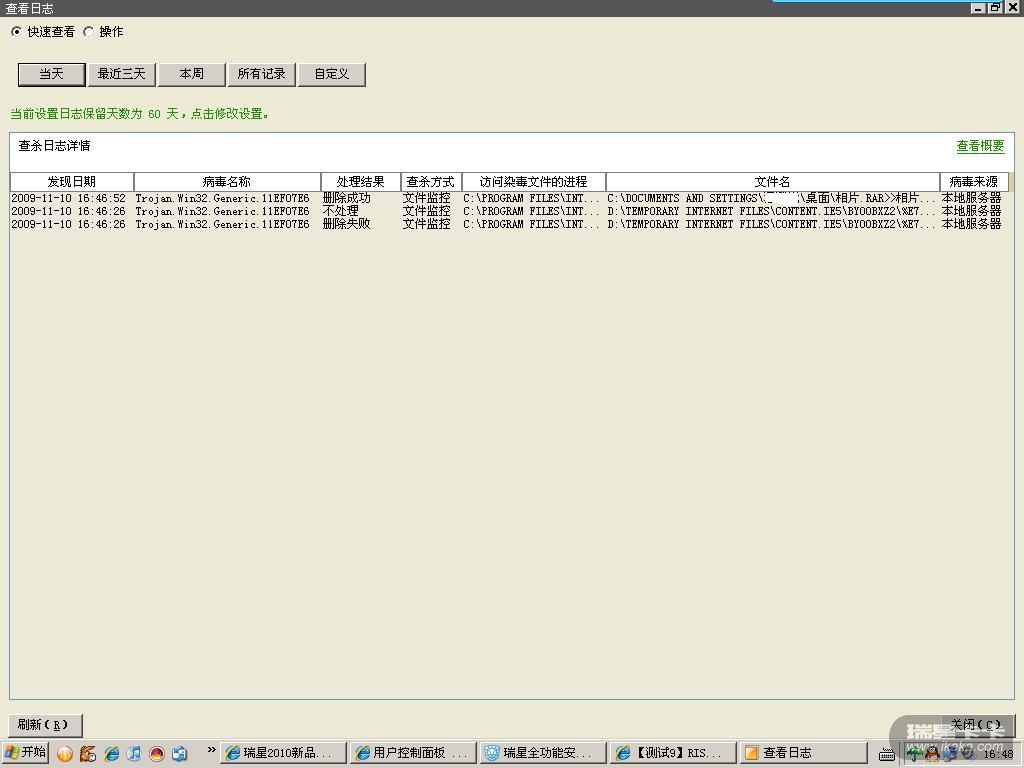Switch to the 瑞星2010新品 taskbar window
This screenshot has width=1024, height=768.
tap(283, 753)
